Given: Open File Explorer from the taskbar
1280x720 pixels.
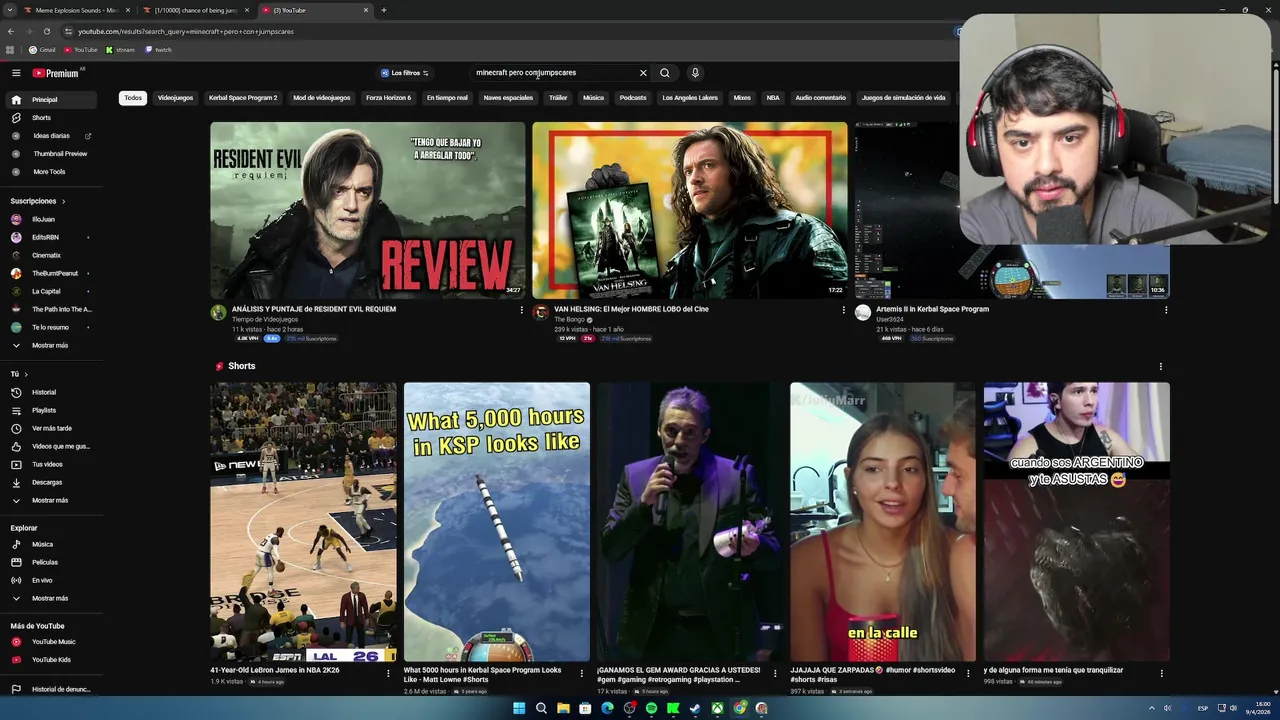Looking at the screenshot, I should click(563, 708).
